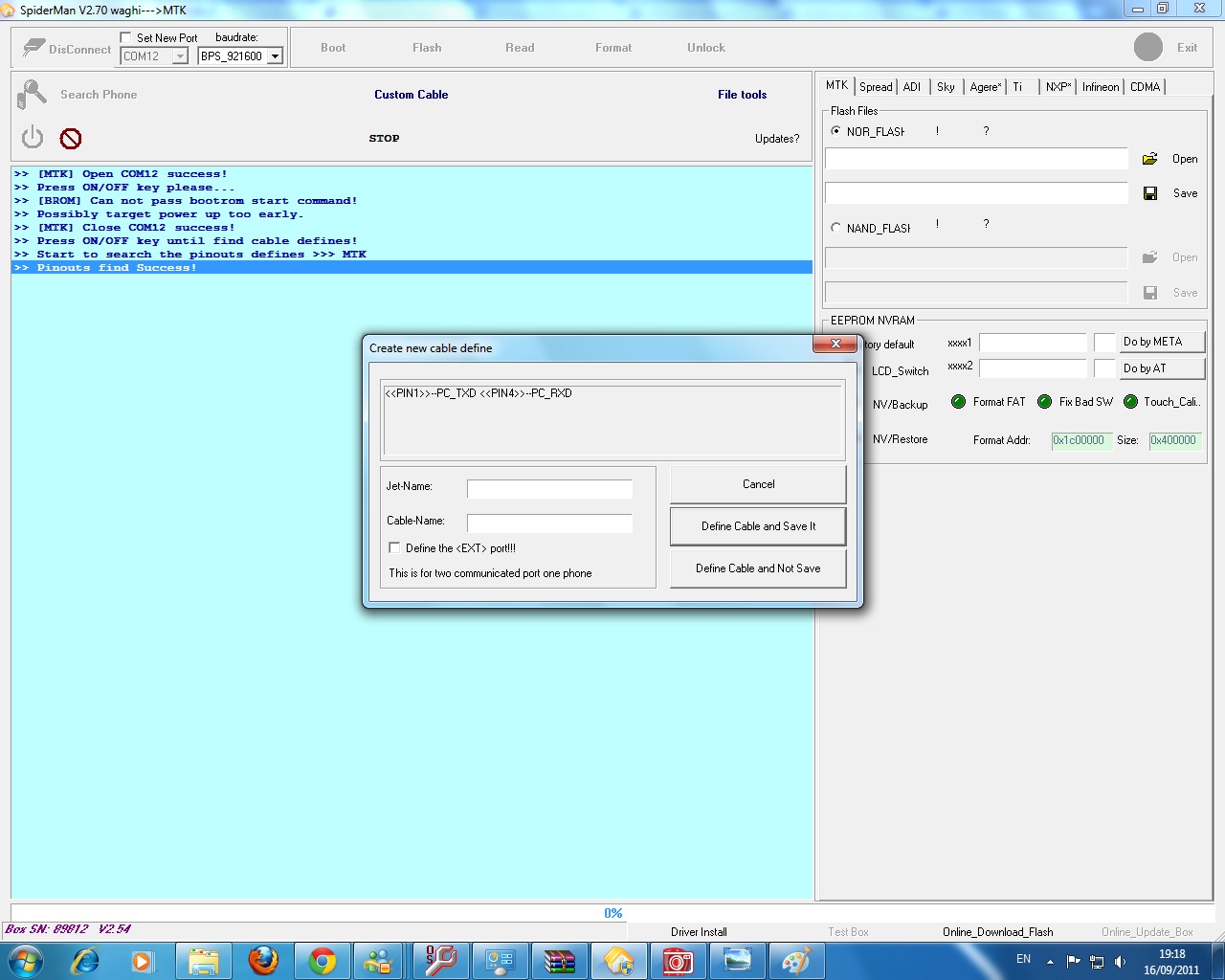
Task: Check Define the <EXT> port option
Action: coord(393,547)
